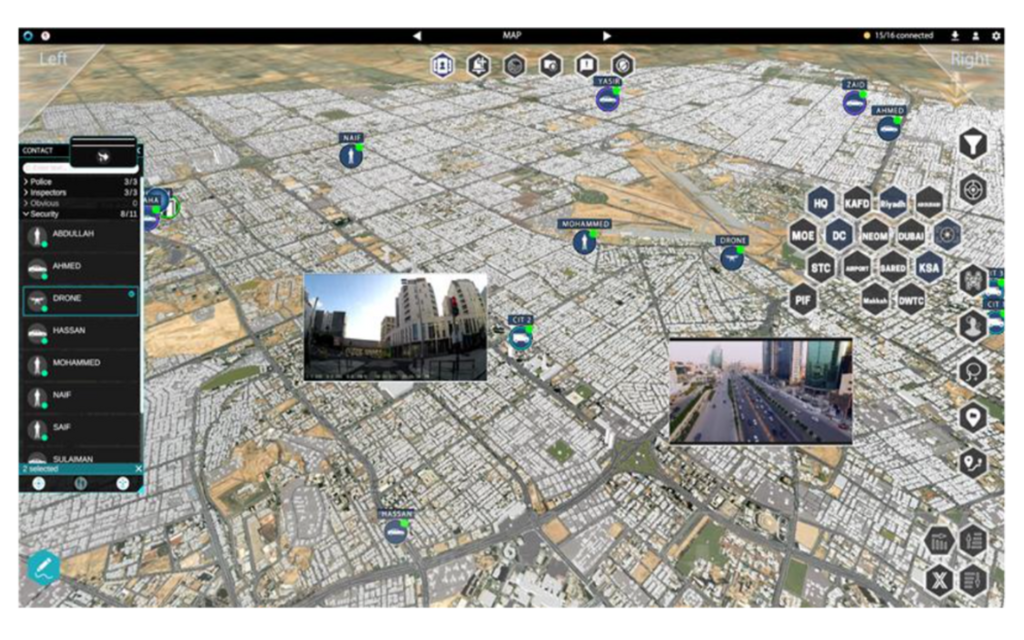The height and width of the screenshot is (640, 1024).
Task: Click the download icon in the top bar
Action: [x=957, y=35]
